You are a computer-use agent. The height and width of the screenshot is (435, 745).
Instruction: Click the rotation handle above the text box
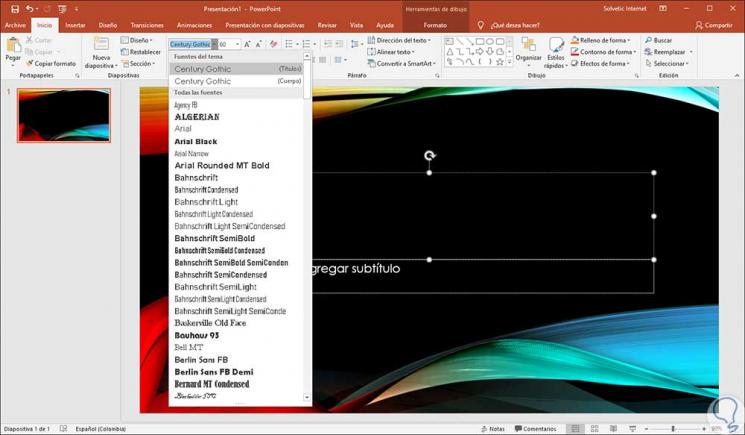(x=430, y=155)
